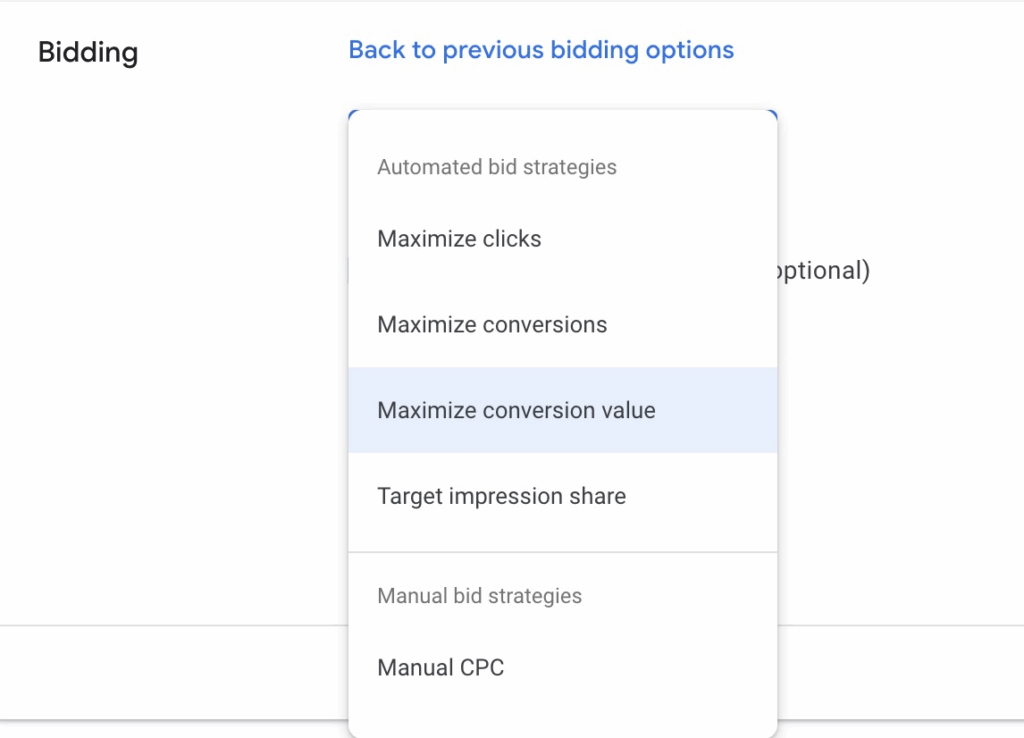Screen dimensions: 1024x738
Task: Click the Bidding section heading
Action: tap(88, 52)
